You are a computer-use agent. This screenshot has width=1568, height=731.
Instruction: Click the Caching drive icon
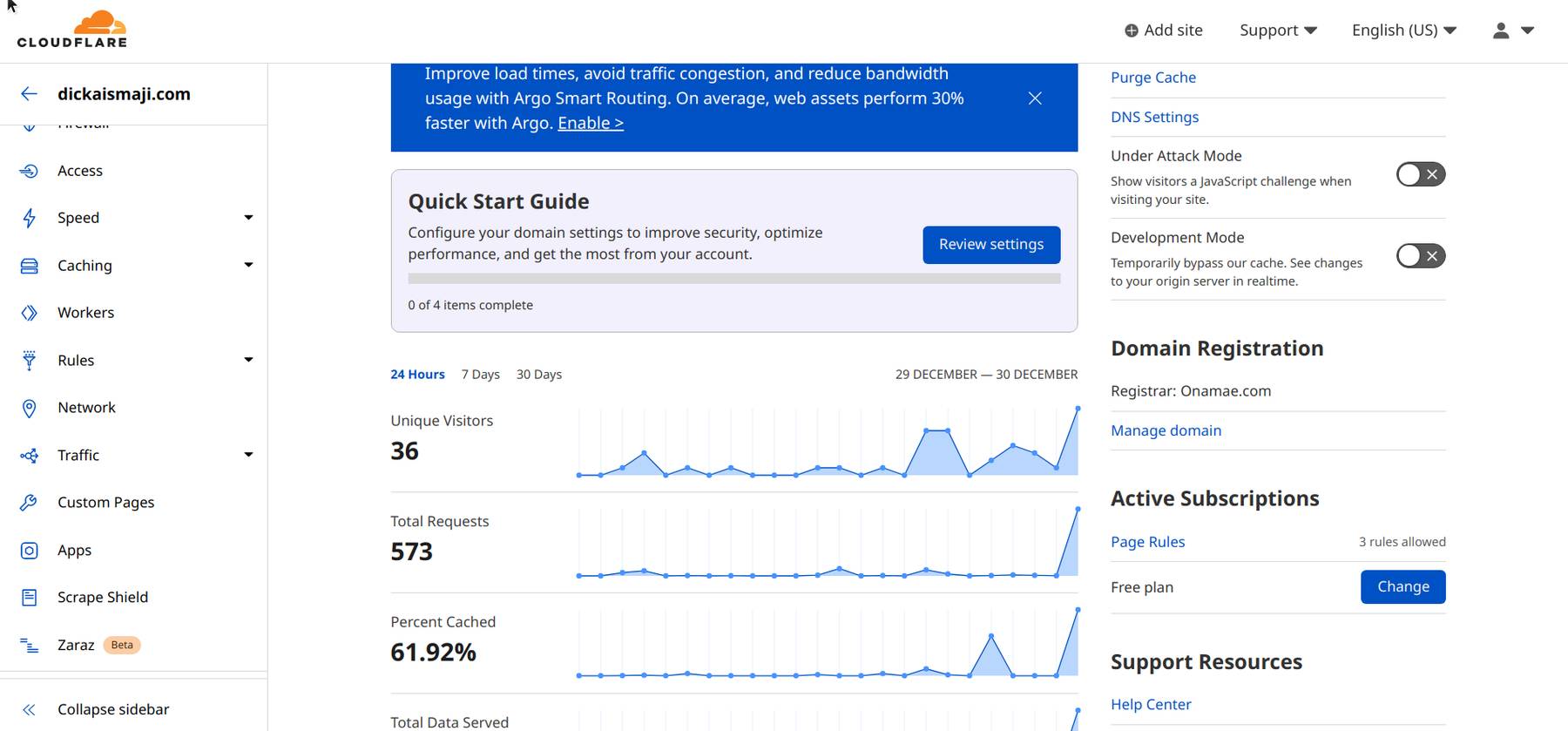(29, 266)
